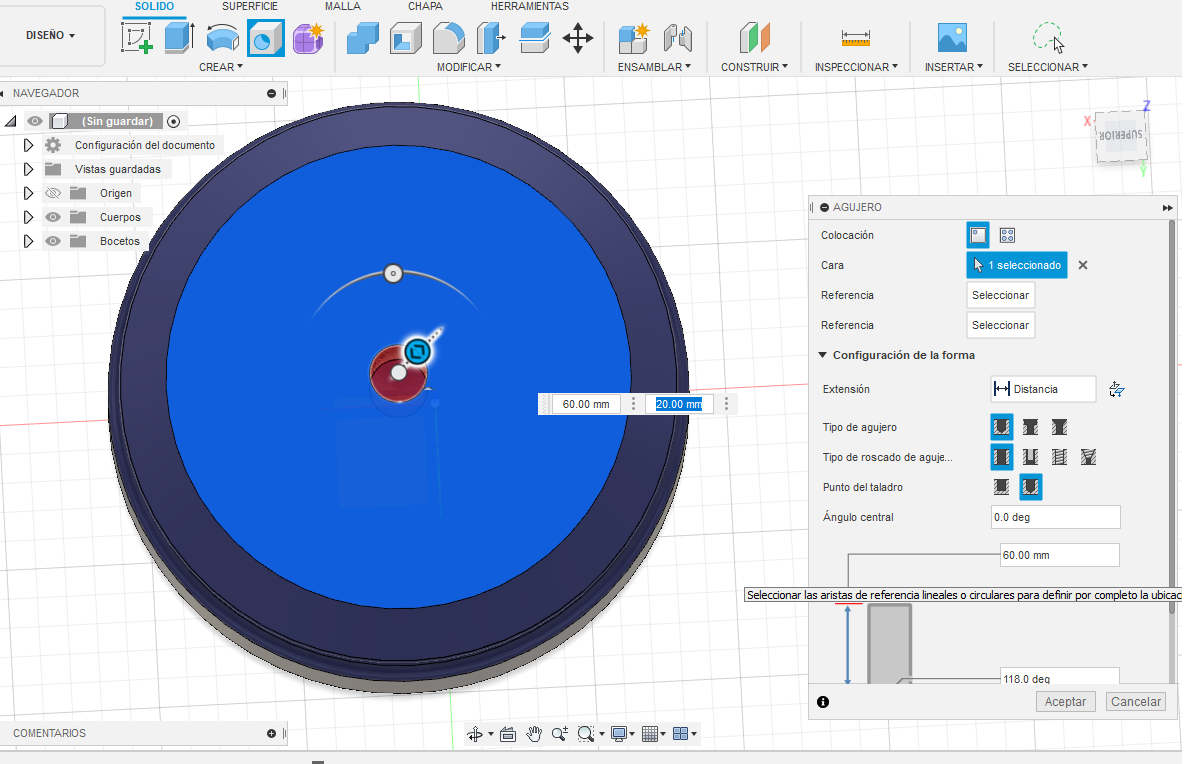Select the Extrude tool in toolbar
Viewport: 1186px width, 764px height.
click(180, 39)
